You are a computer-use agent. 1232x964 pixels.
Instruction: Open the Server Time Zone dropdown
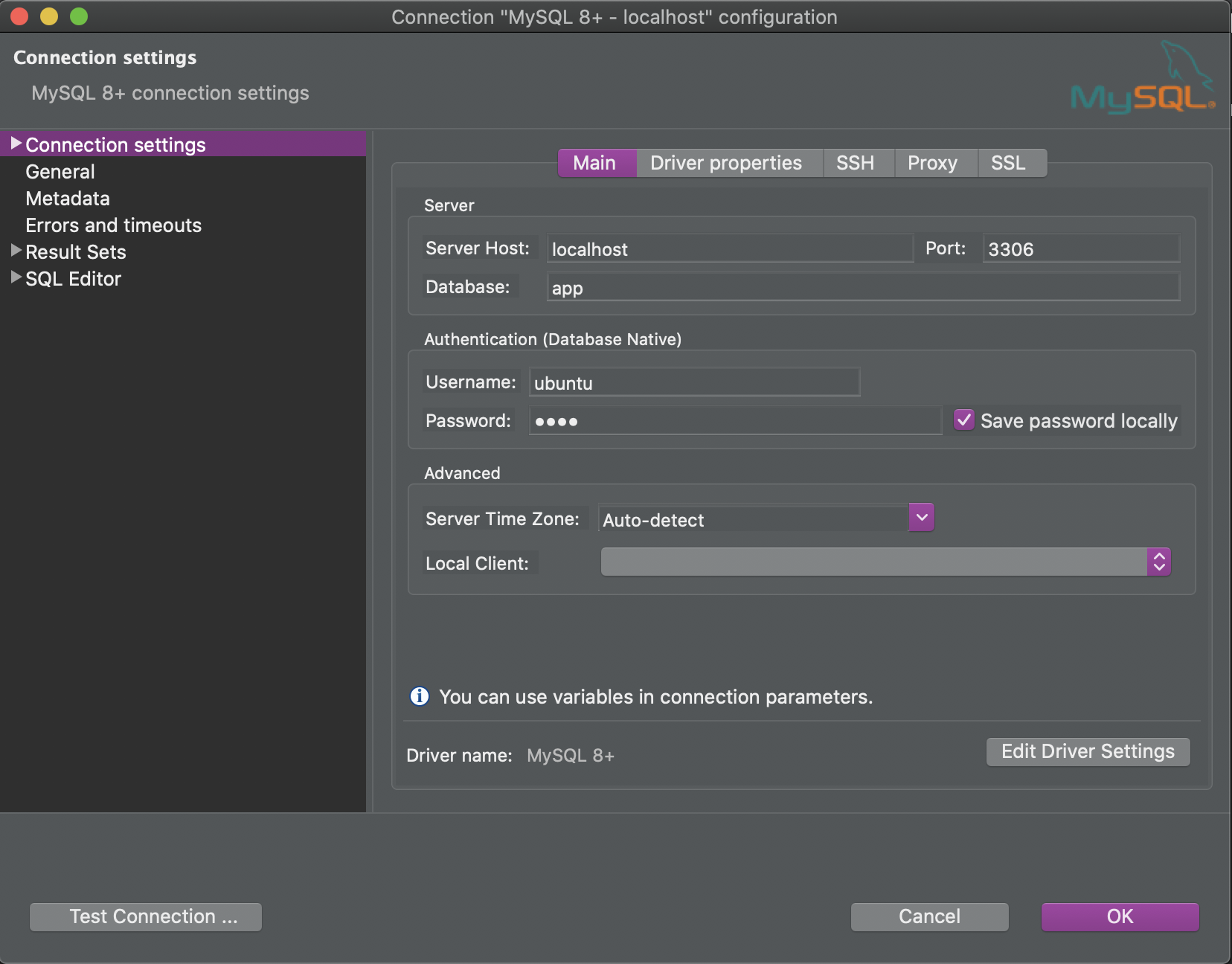click(920, 517)
